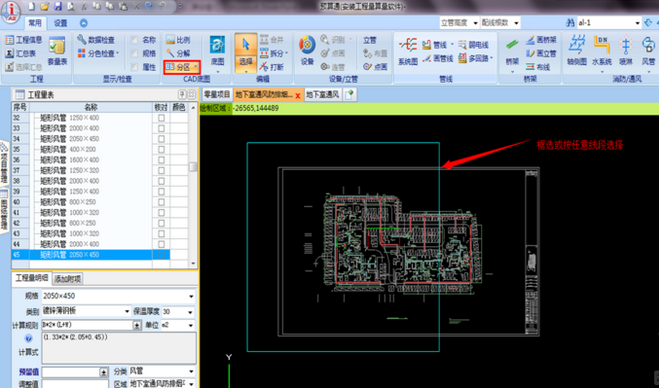
Task: Tick 核对 checkbox for row 41
Action: pos(161,213)
